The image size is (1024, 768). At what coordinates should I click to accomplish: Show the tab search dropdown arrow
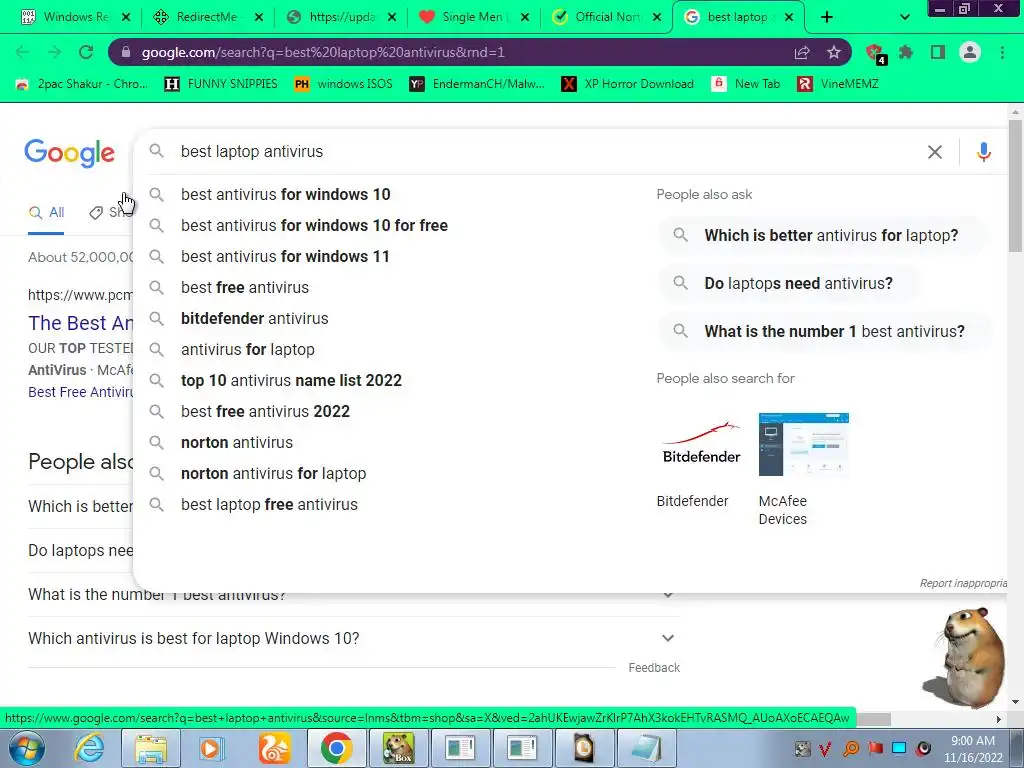(904, 17)
